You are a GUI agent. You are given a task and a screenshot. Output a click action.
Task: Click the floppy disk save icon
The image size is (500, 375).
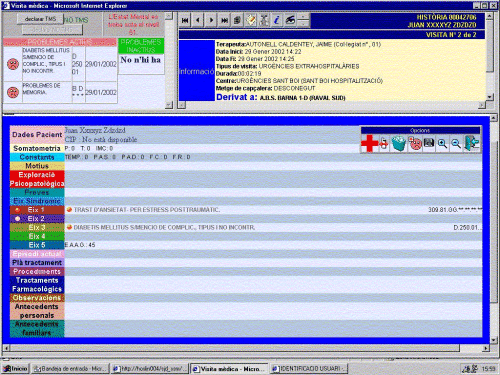429,143
